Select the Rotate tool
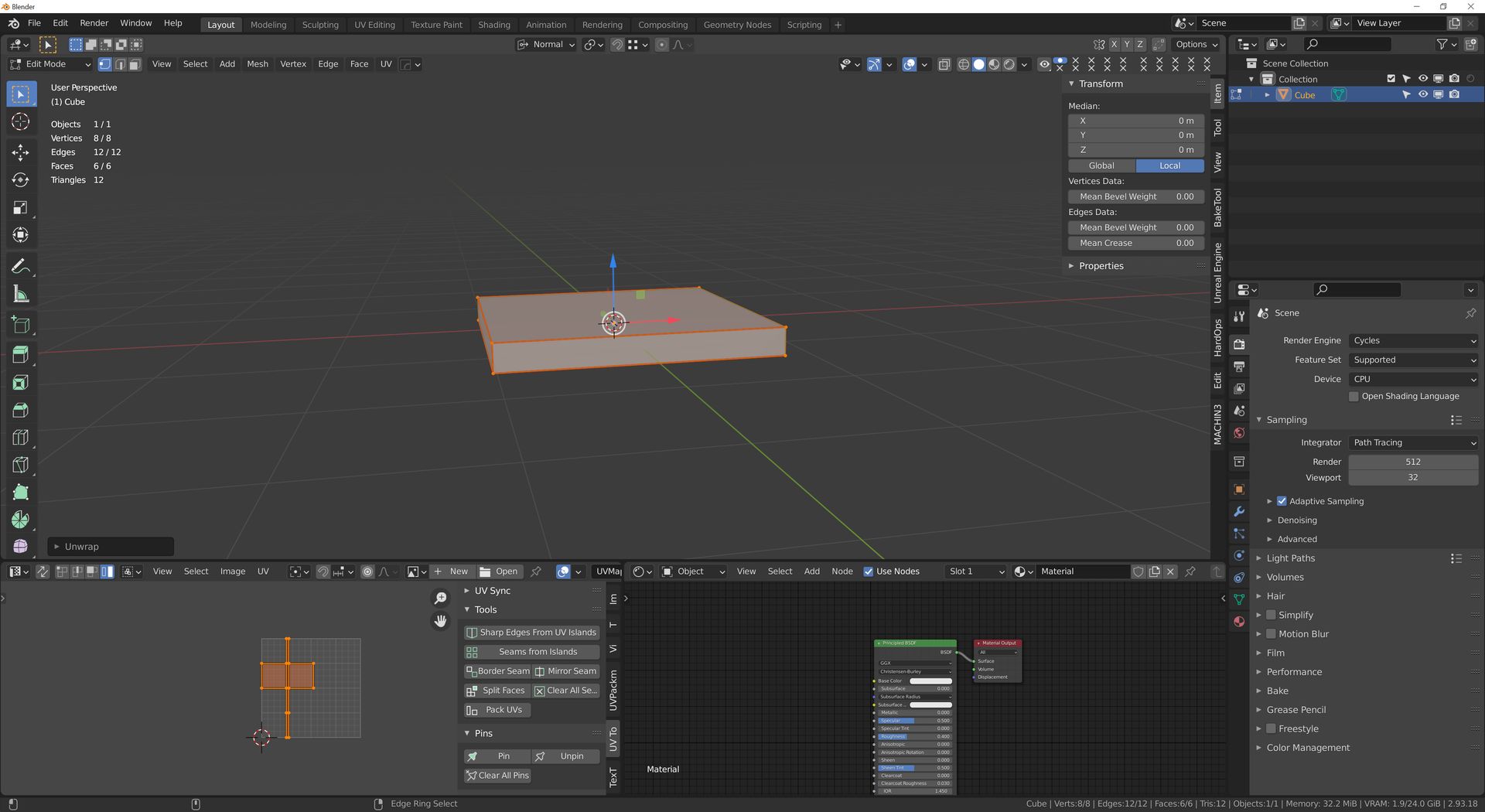The height and width of the screenshot is (812, 1485). point(21,179)
